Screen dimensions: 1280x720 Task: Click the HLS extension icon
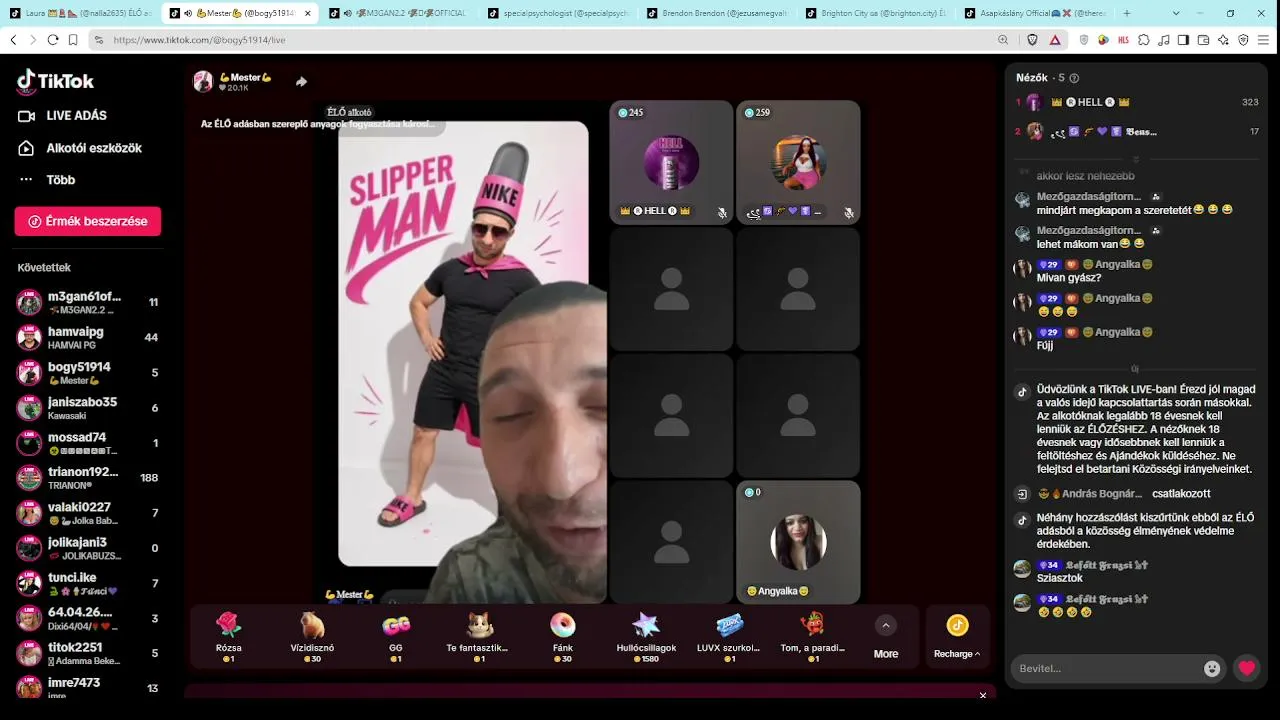click(x=1123, y=40)
